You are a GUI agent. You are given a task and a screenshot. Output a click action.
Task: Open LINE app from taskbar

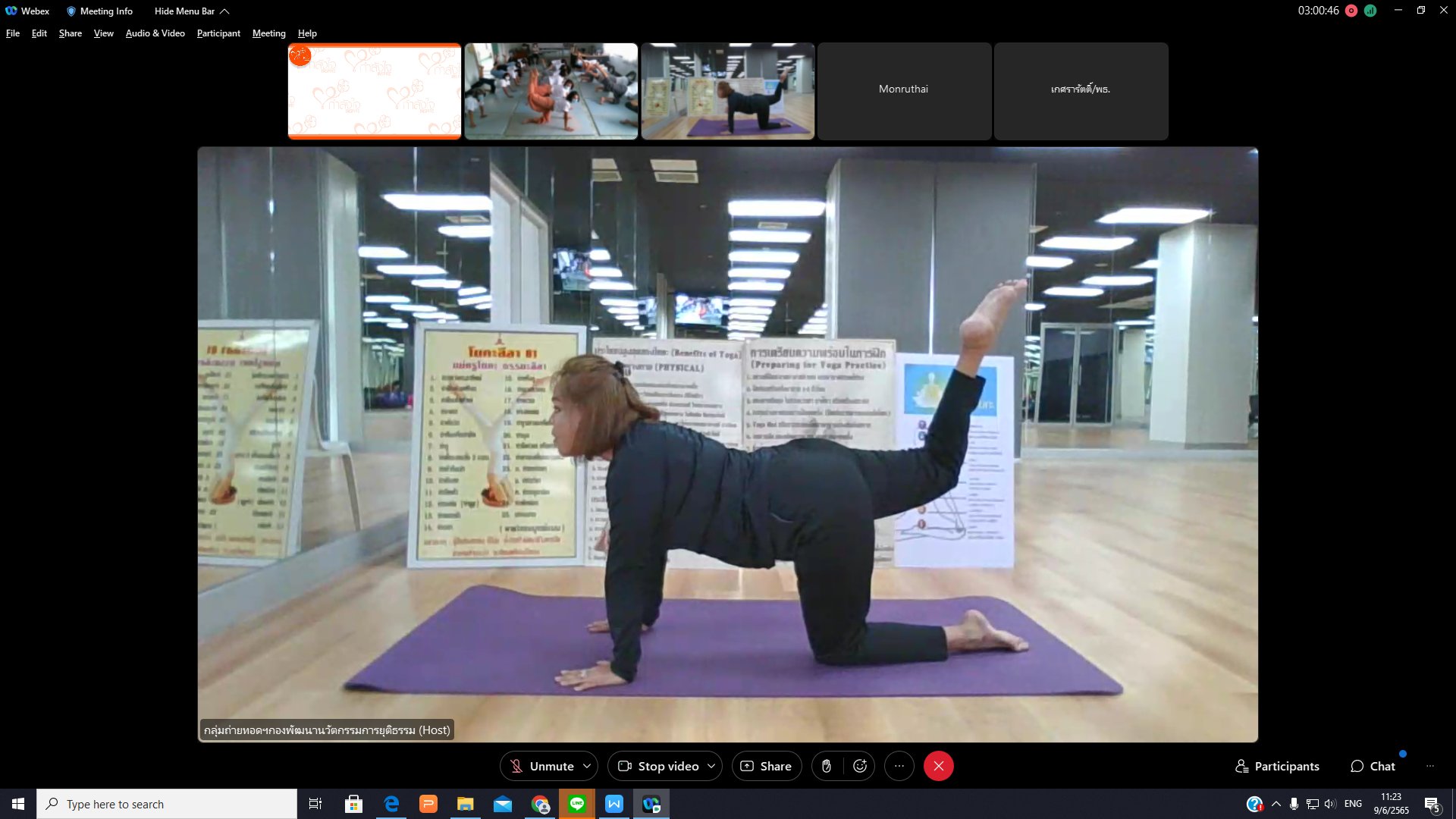click(x=577, y=804)
